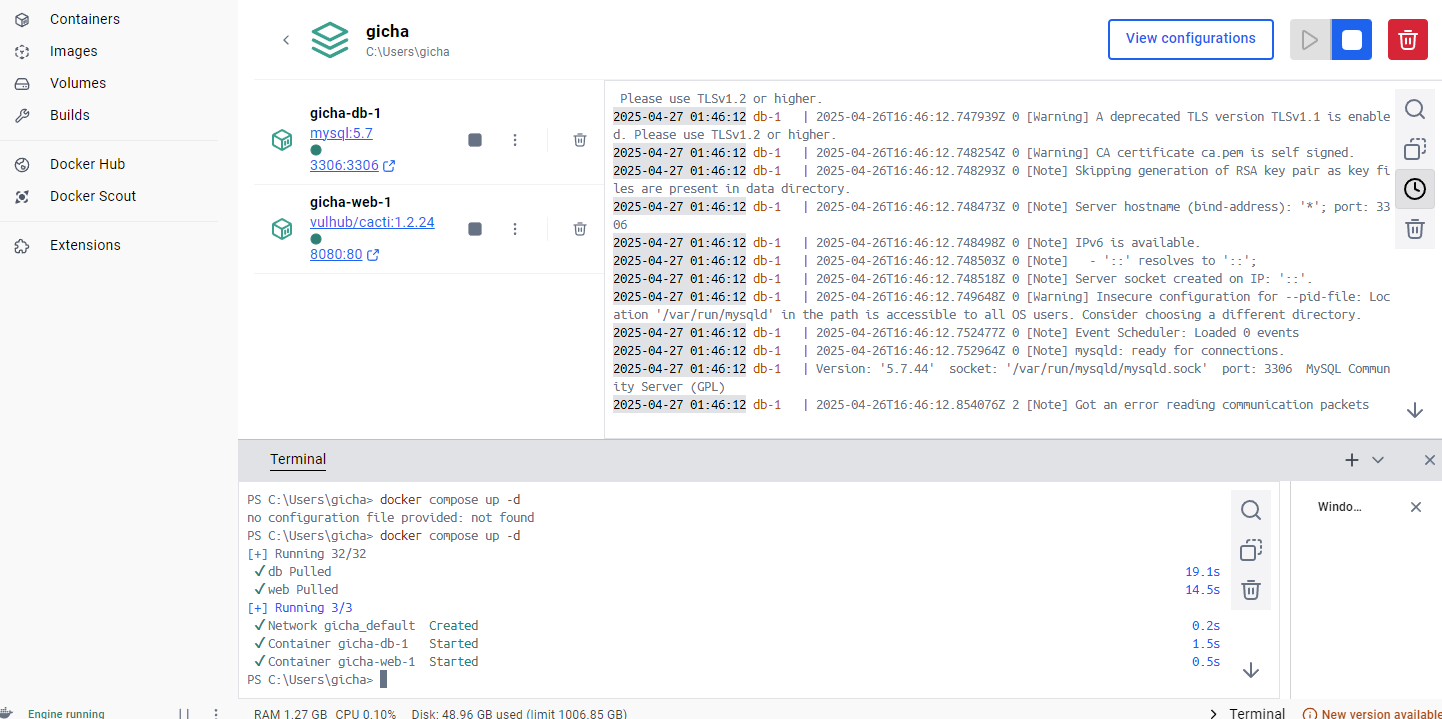Open the more options menu for gicha-db-1
The image size is (1442, 719).
515,140
